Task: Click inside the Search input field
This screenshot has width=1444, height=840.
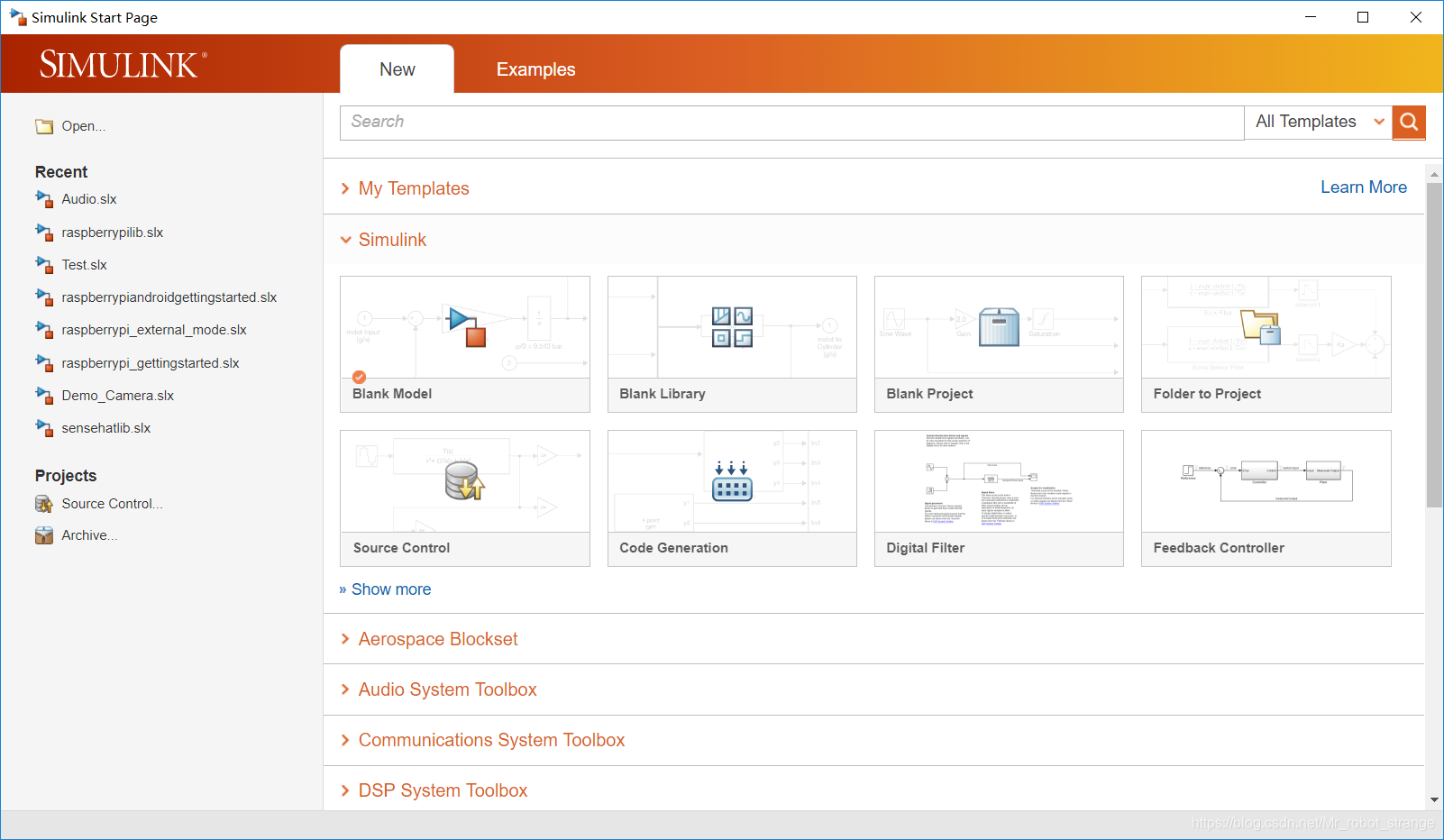Action: coord(791,123)
